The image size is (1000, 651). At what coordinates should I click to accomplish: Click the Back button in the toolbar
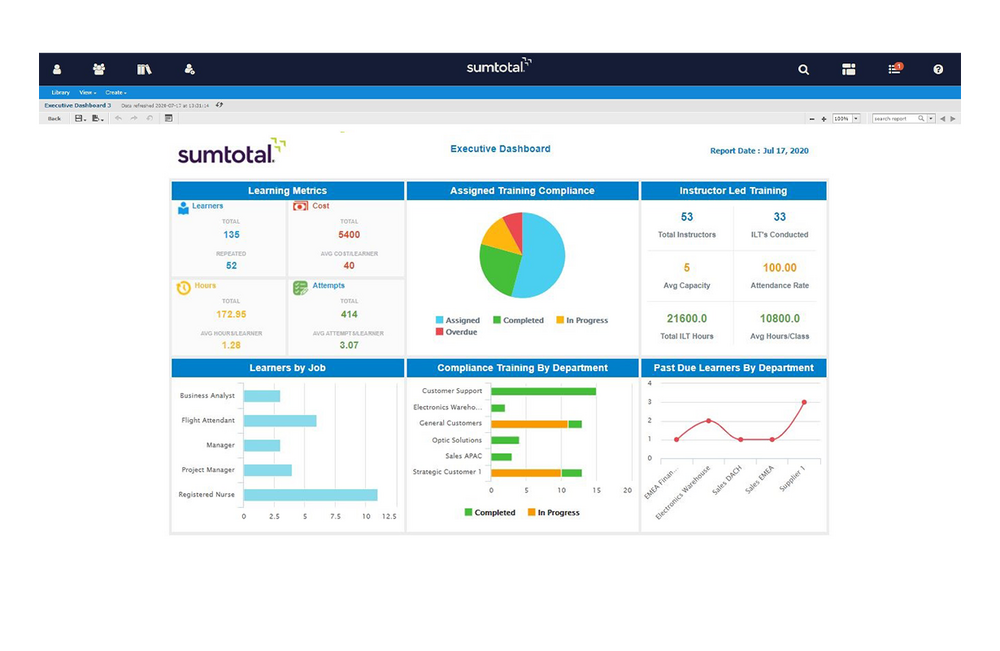(54, 119)
